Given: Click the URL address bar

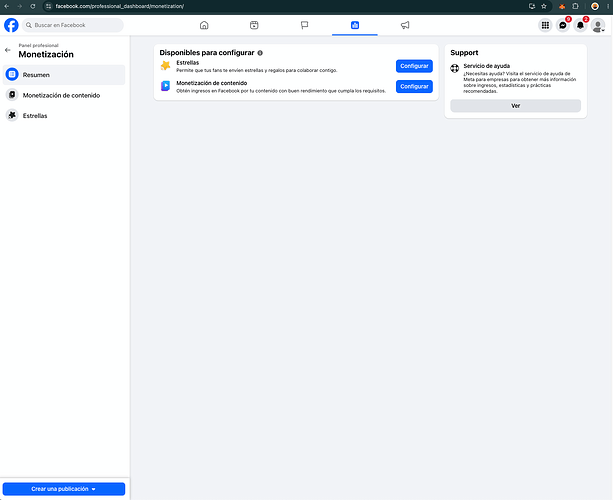Looking at the screenshot, I should 289,6.
